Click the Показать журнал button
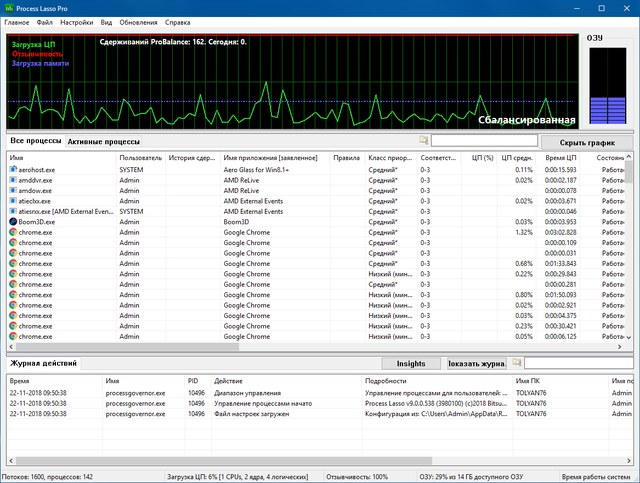The image size is (640, 483). [476, 364]
